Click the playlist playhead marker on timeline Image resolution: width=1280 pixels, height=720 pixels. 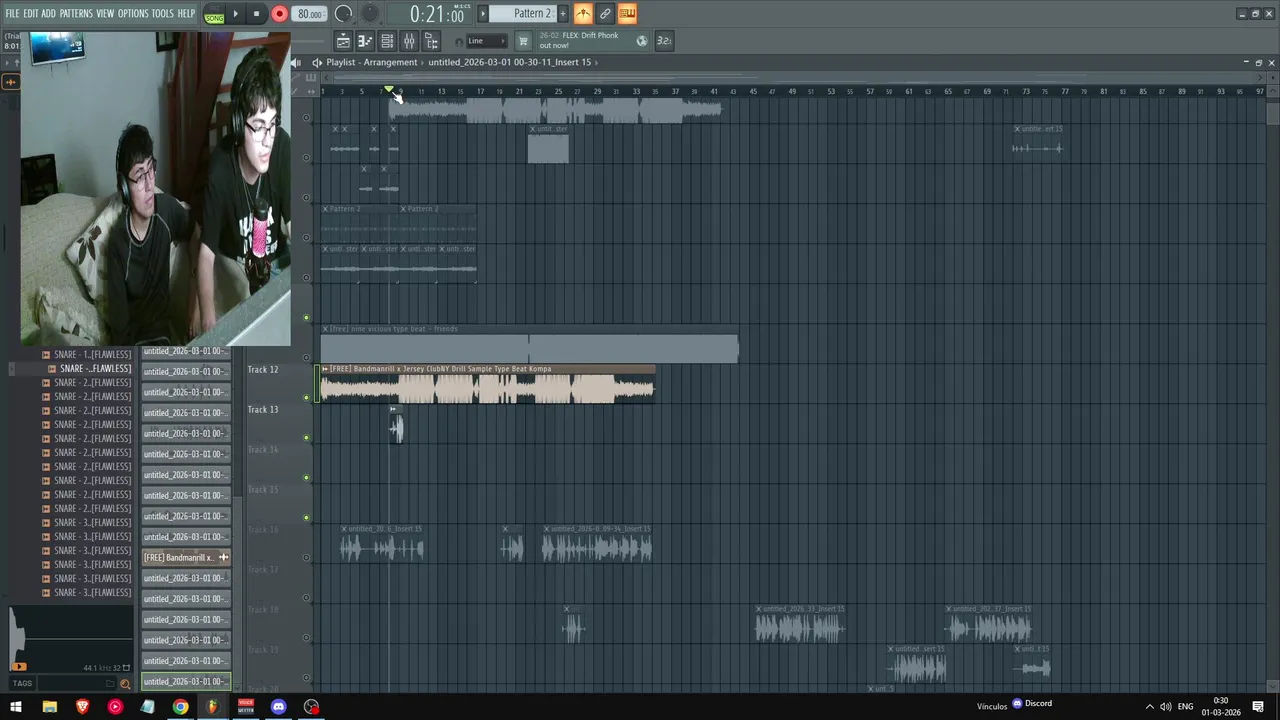(x=389, y=90)
